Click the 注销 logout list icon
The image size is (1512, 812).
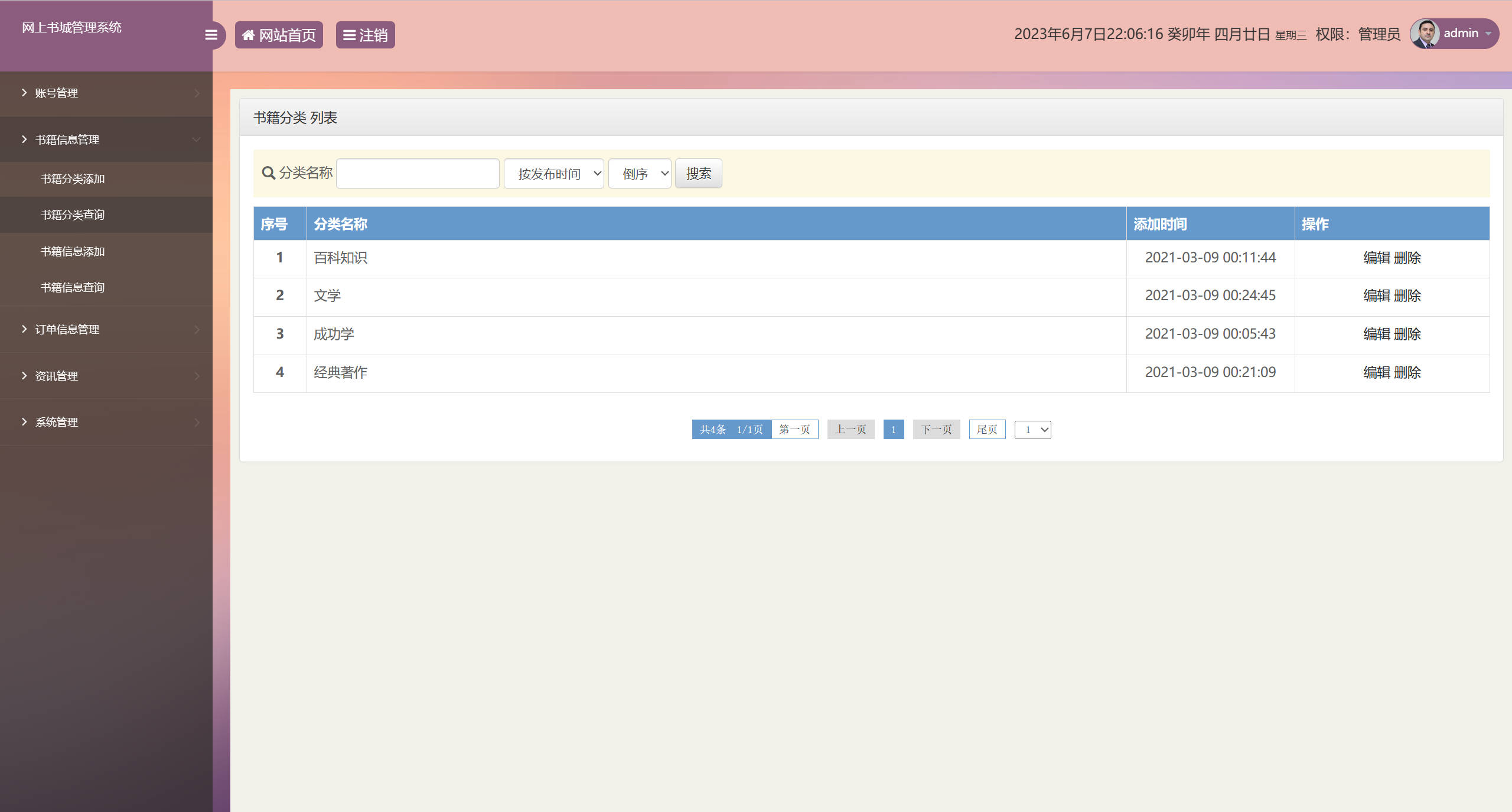click(x=349, y=35)
